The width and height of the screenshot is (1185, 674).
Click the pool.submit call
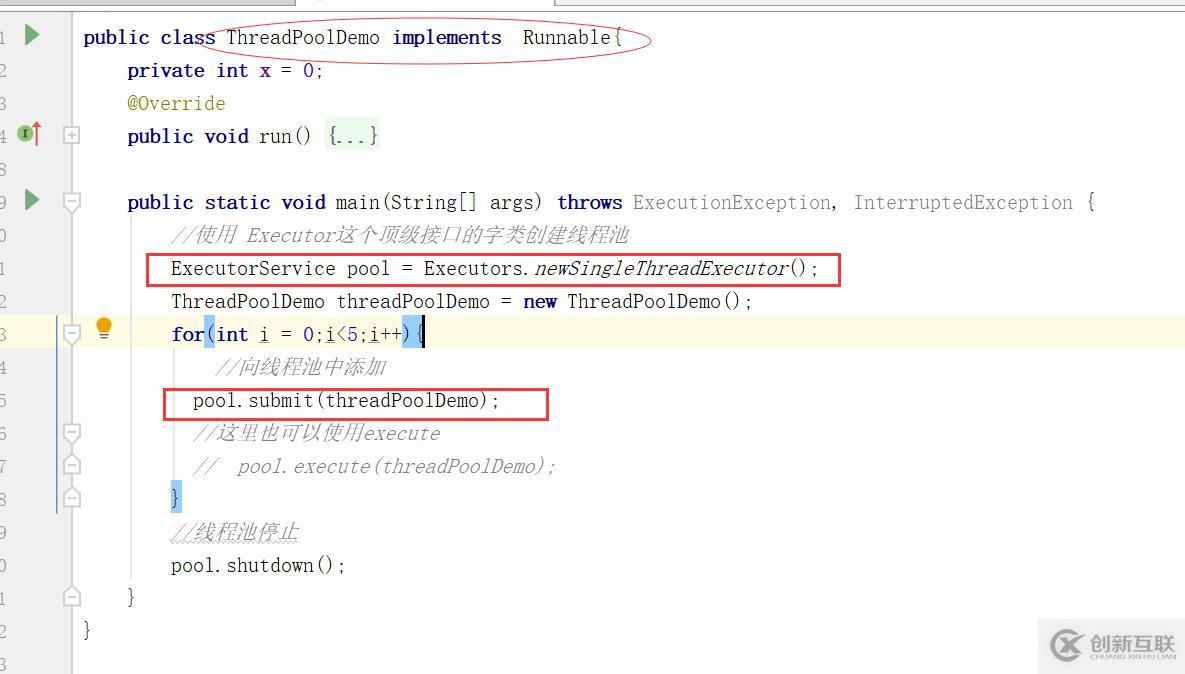point(345,400)
